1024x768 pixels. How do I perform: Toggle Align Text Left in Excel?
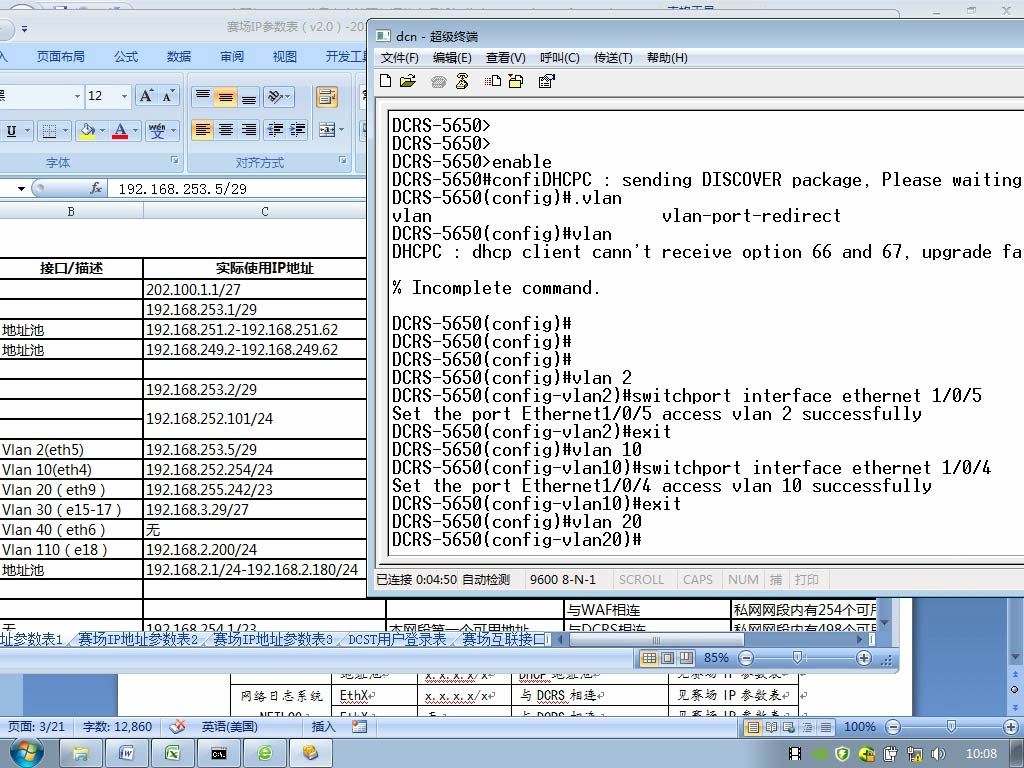[202, 129]
